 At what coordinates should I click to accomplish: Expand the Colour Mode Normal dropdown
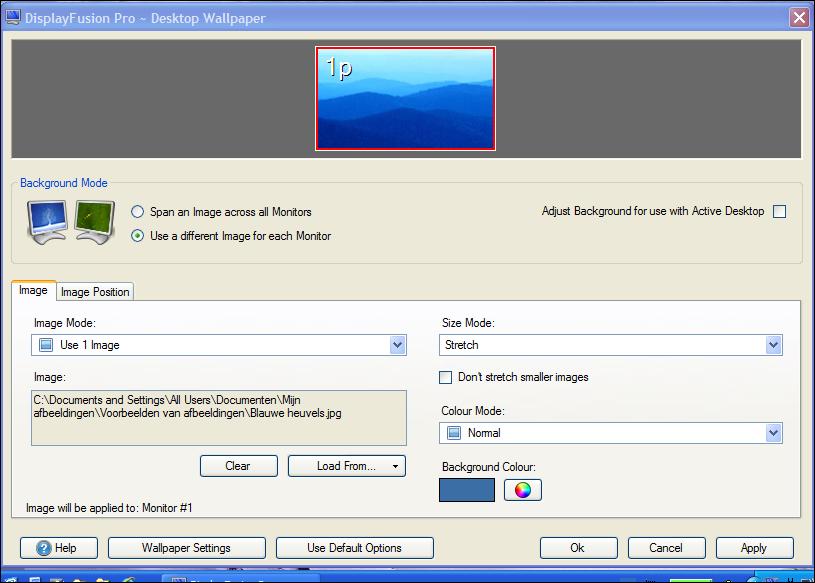tap(773, 433)
